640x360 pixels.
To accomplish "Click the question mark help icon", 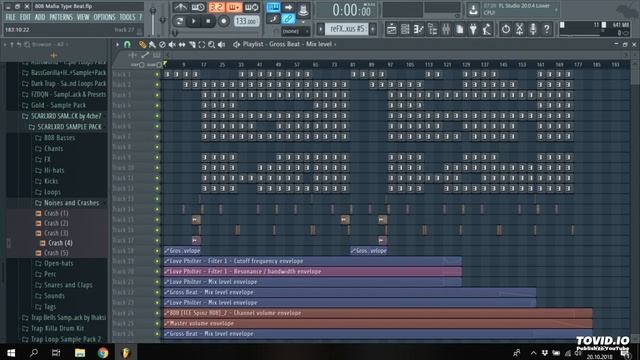I will [x=547, y=29].
